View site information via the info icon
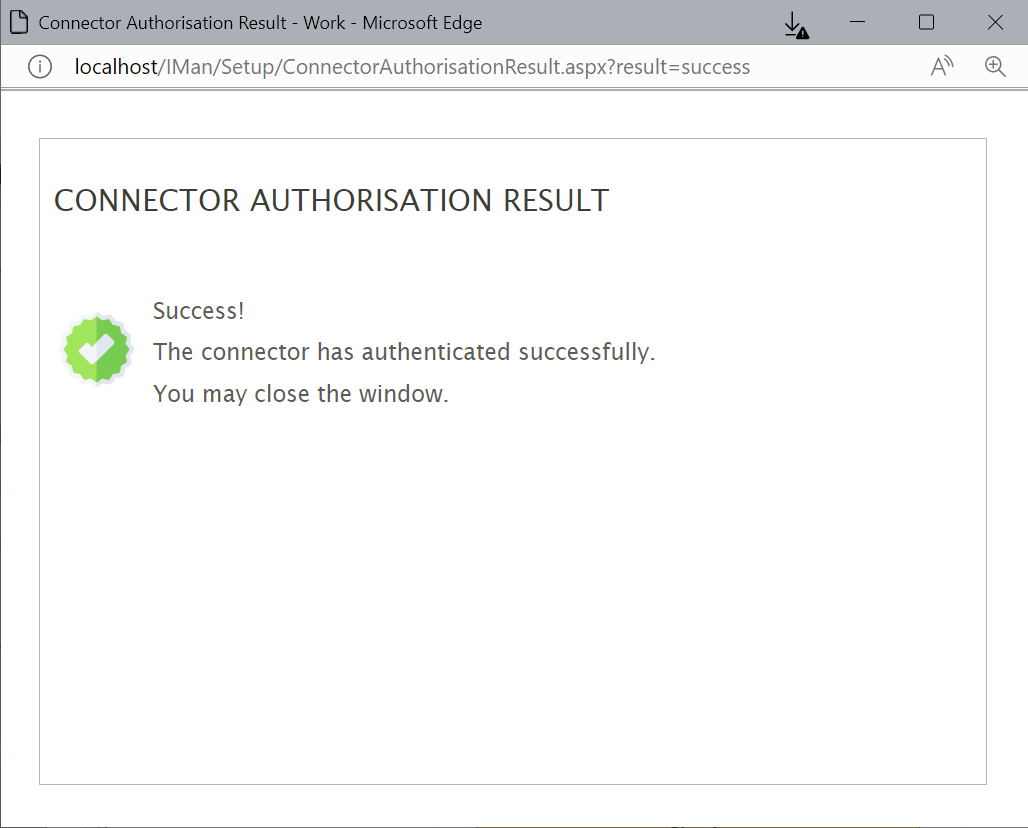The height and width of the screenshot is (828, 1028). click(39, 67)
